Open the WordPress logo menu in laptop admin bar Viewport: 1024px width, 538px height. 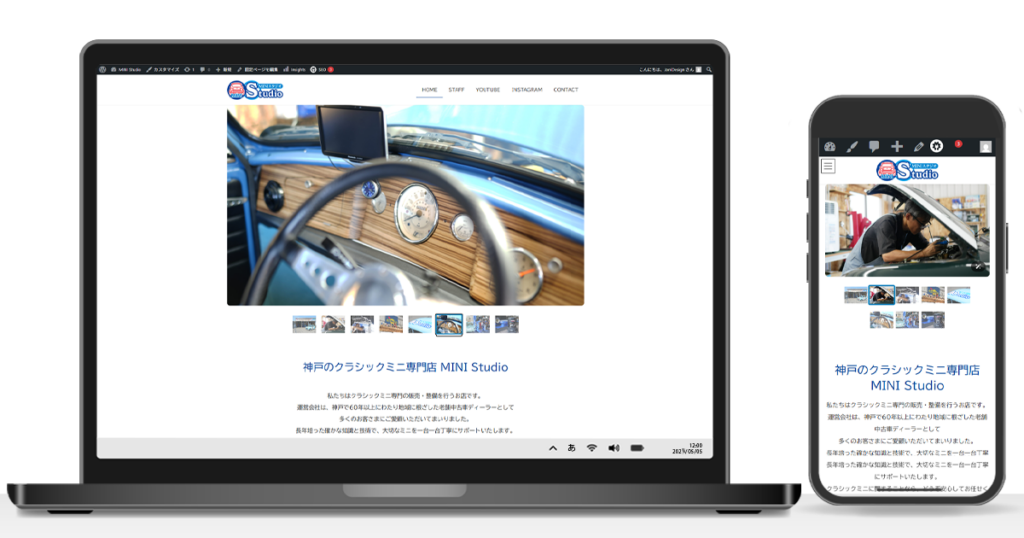pyautogui.click(x=103, y=69)
